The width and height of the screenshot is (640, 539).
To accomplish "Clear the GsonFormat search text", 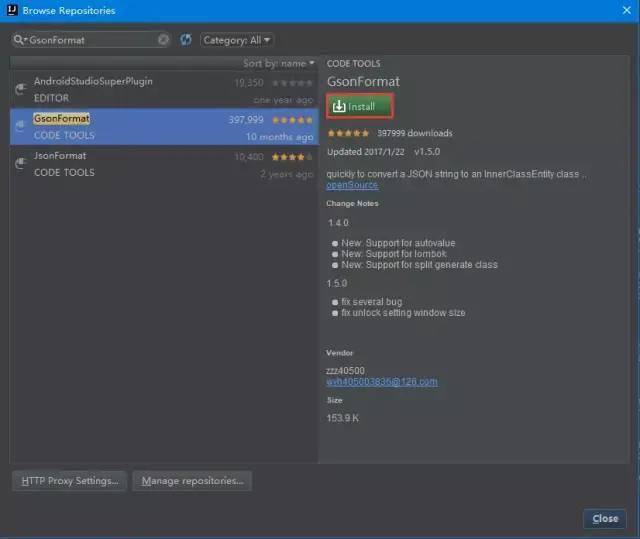I will pyautogui.click(x=163, y=40).
